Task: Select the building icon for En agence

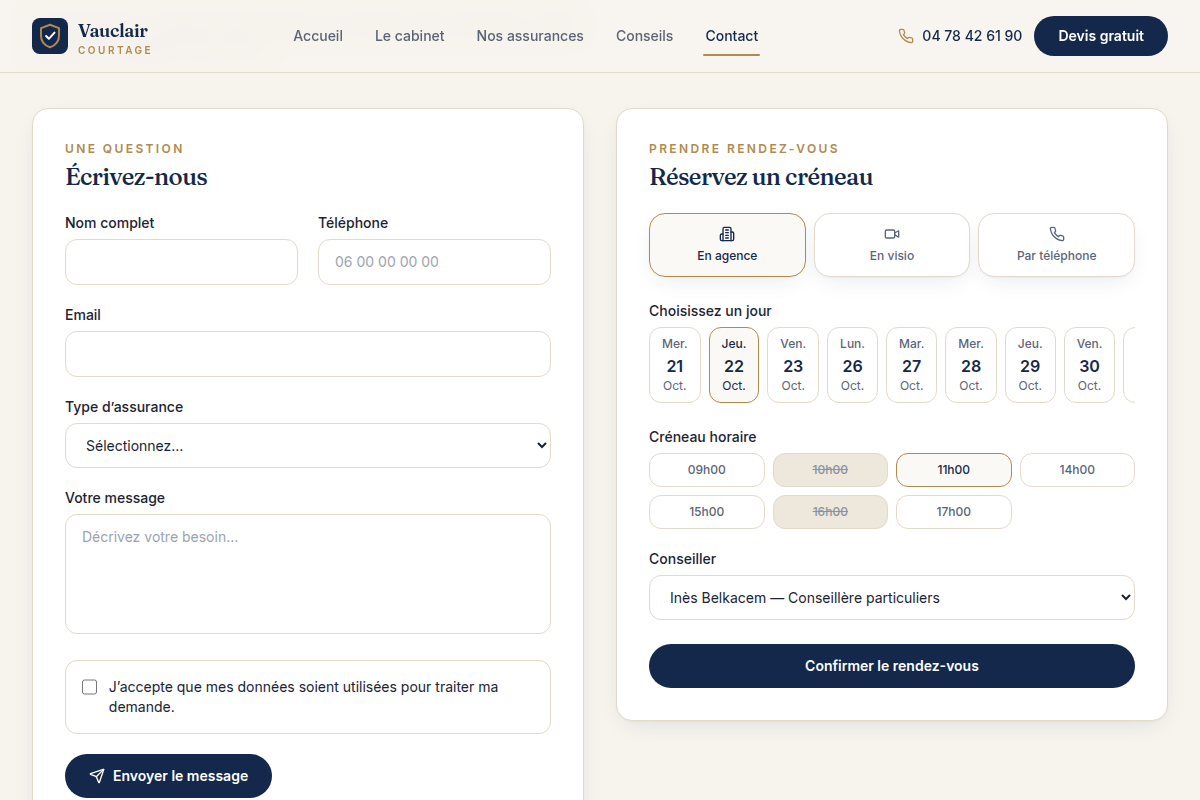Action: point(727,234)
